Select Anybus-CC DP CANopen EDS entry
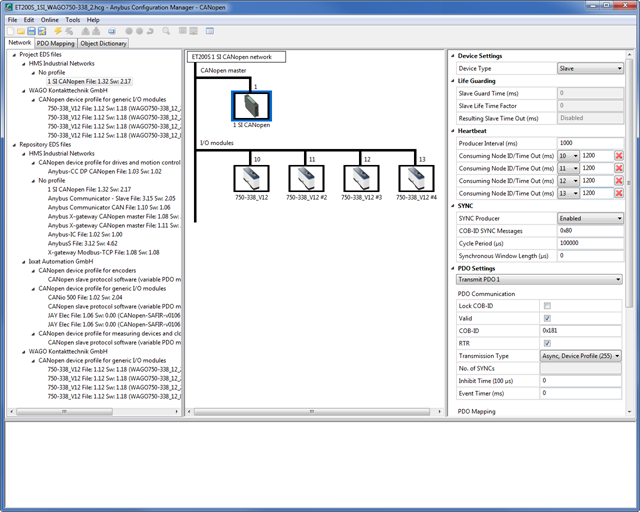The image size is (640, 512). pyautogui.click(x=104, y=171)
